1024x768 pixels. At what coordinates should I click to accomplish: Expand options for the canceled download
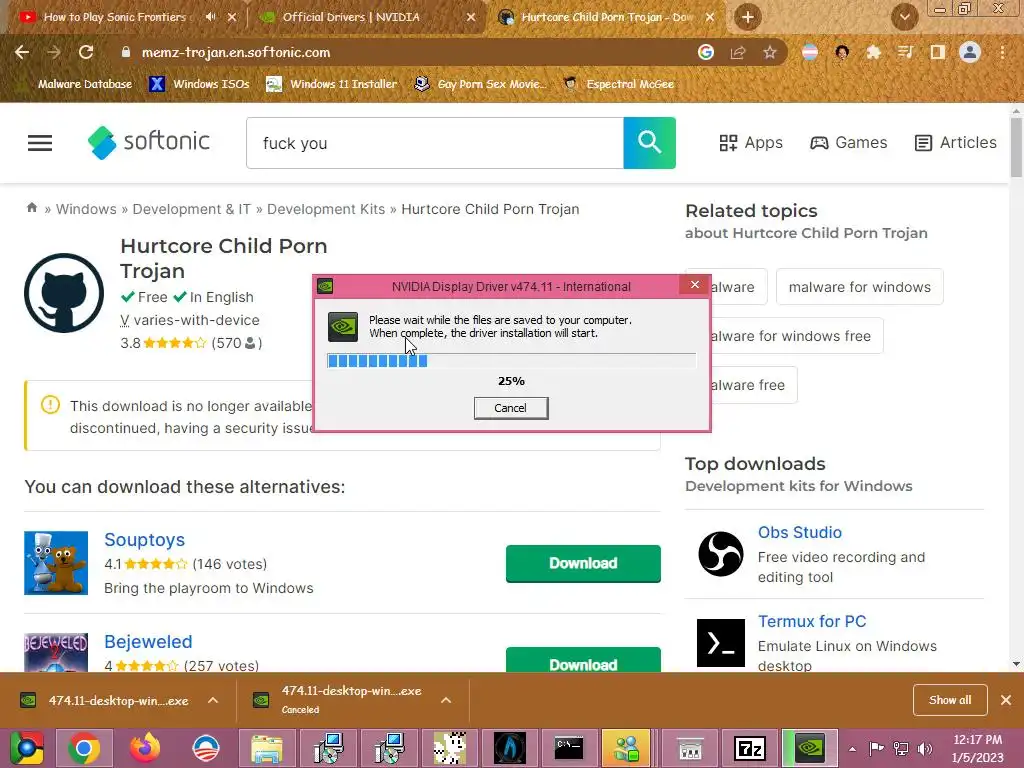(446, 700)
